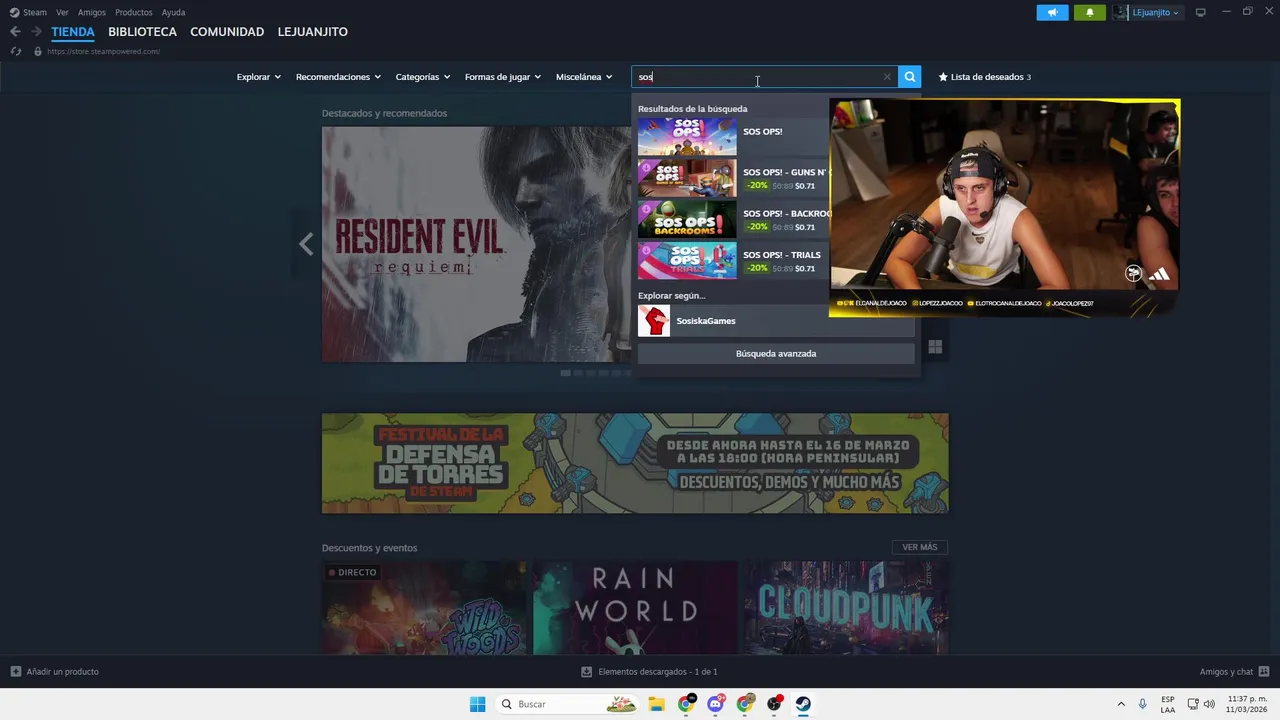Open the Amigos menu
Screen dimensions: 1280x720
[92, 12]
